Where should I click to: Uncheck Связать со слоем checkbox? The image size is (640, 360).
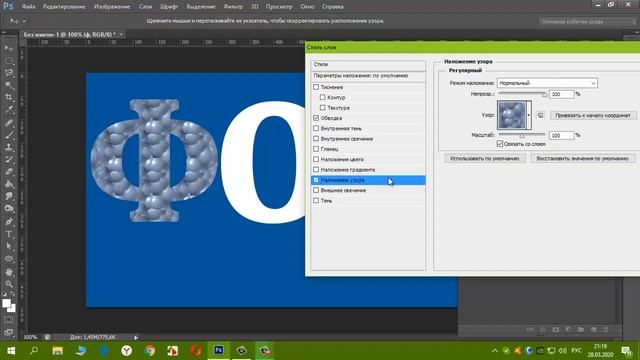point(500,144)
